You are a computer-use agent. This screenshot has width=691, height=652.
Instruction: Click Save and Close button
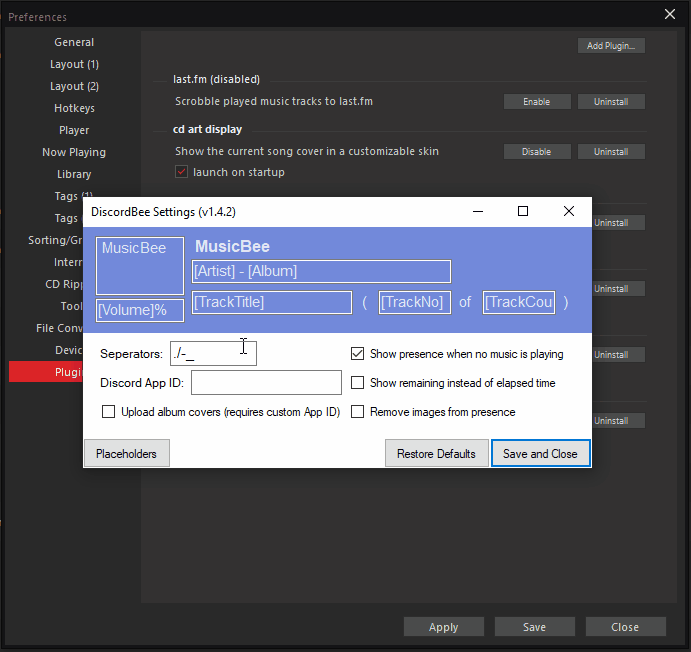pos(540,453)
